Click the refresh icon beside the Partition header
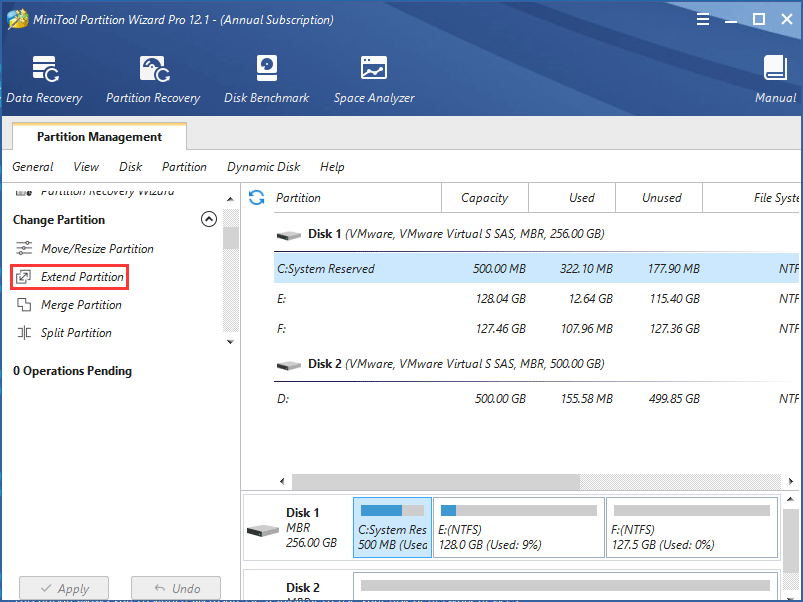The image size is (803, 602). click(x=256, y=198)
